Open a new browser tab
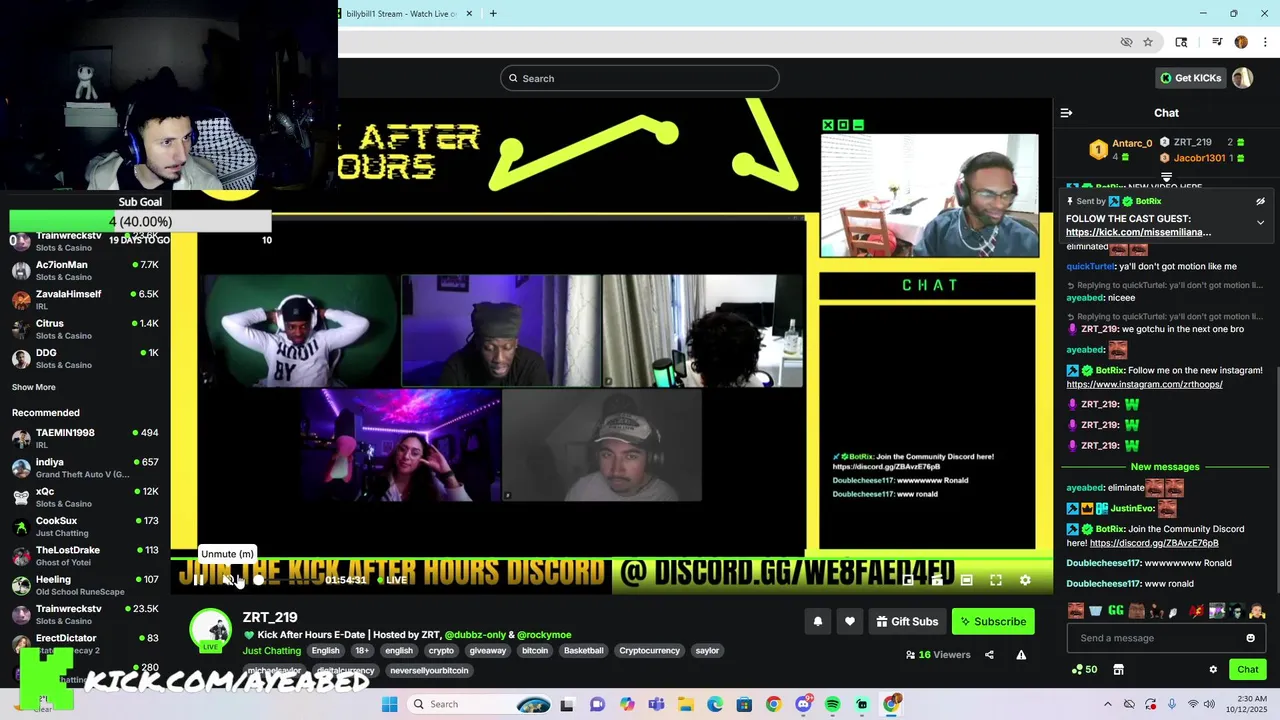The width and height of the screenshot is (1280, 720). [x=493, y=13]
